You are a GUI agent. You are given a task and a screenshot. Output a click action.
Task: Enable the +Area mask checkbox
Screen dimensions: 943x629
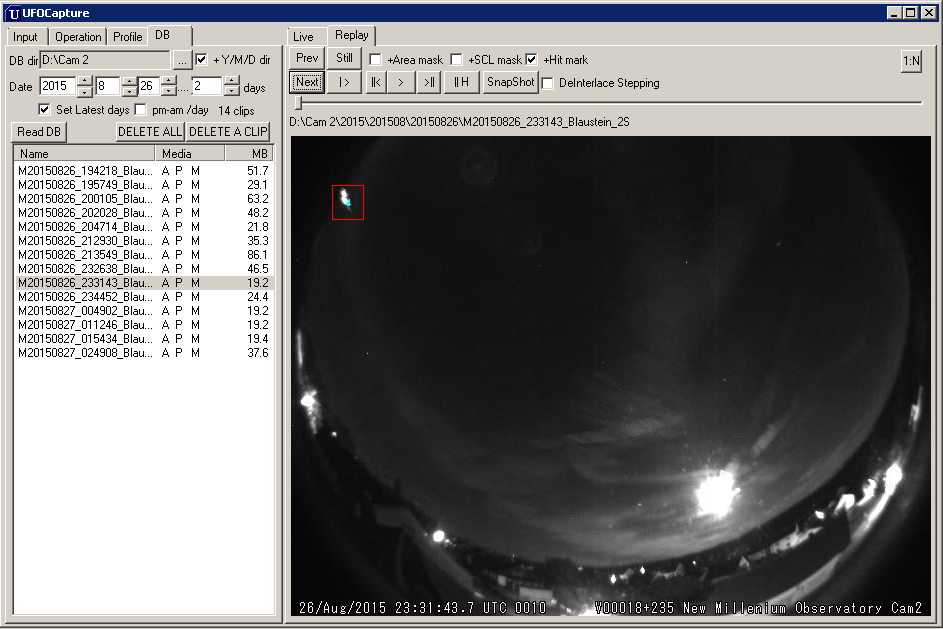coord(375,60)
